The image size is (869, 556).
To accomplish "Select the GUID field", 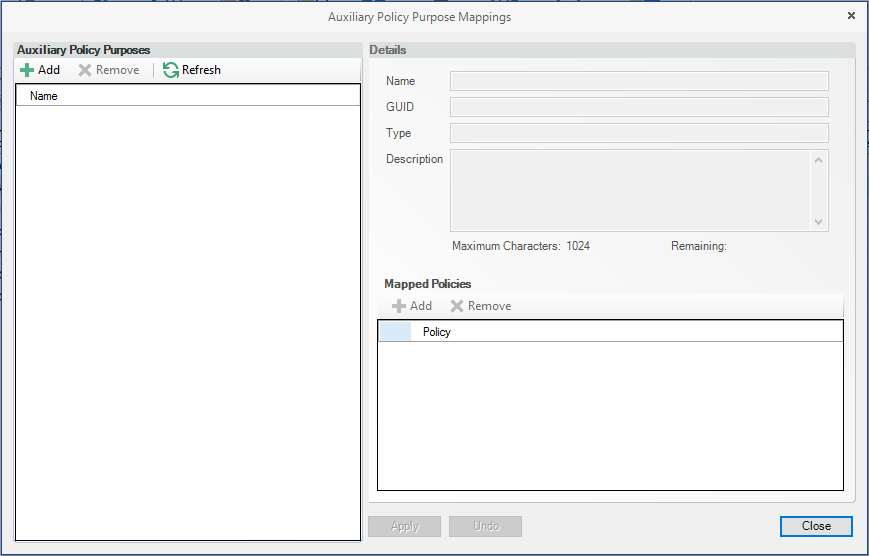I will [x=639, y=107].
